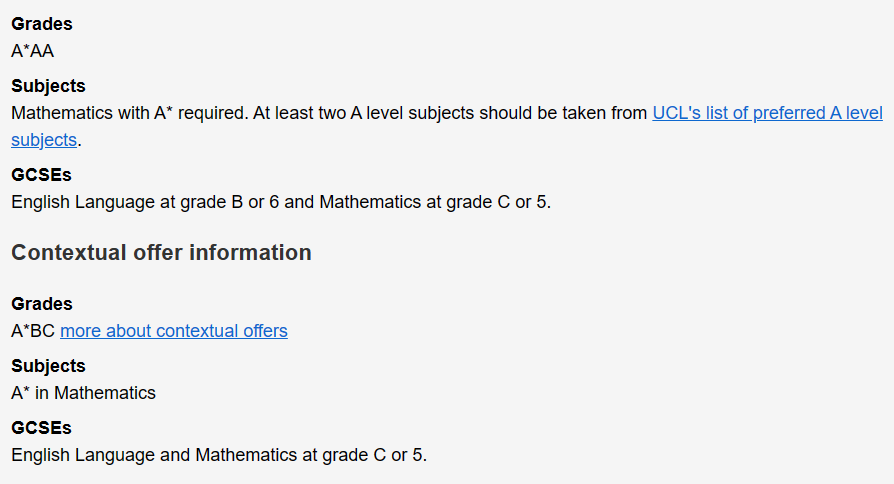The image size is (894, 484).
Task: Select the A*AA grade text
Action: point(32,51)
